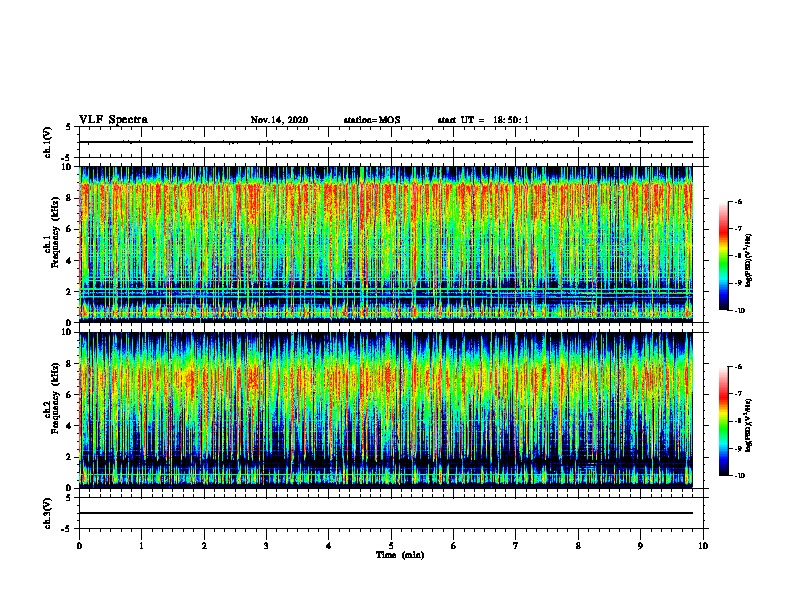Click the ch.2 spectrogram color bar
The width and height of the screenshot is (792, 612).
coord(724,421)
